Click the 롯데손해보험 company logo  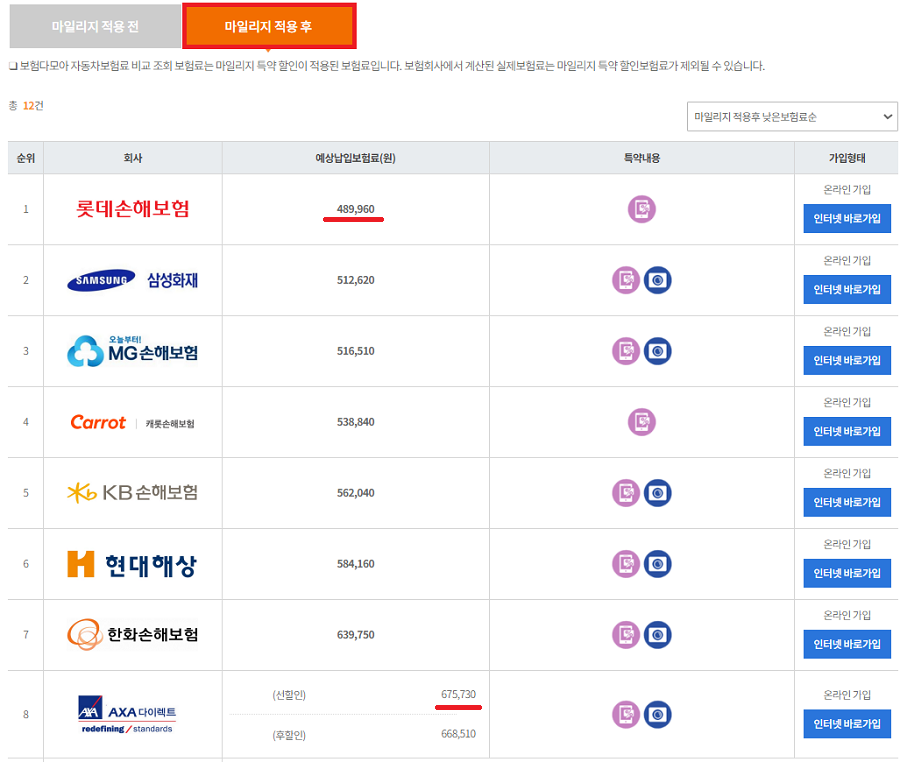click(133, 209)
